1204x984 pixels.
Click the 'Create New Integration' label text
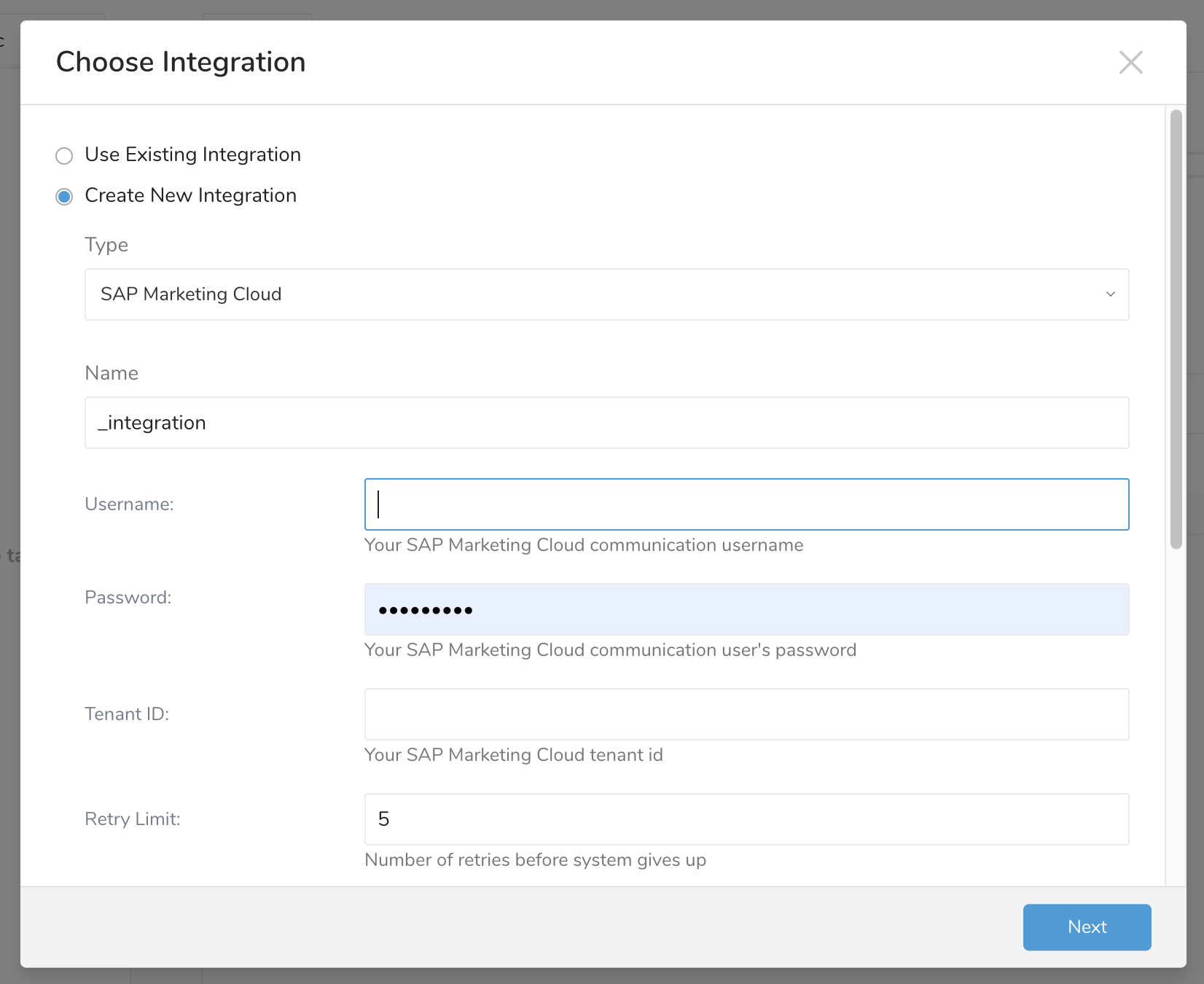(190, 195)
